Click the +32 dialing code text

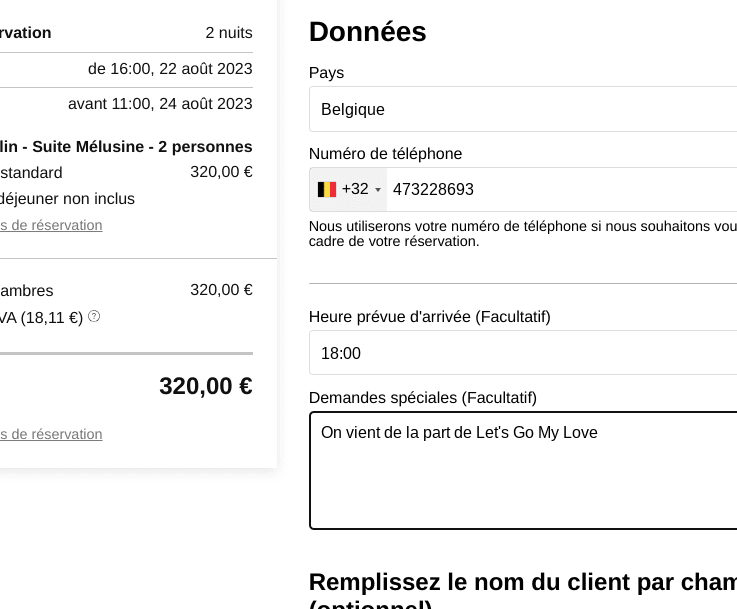(355, 189)
